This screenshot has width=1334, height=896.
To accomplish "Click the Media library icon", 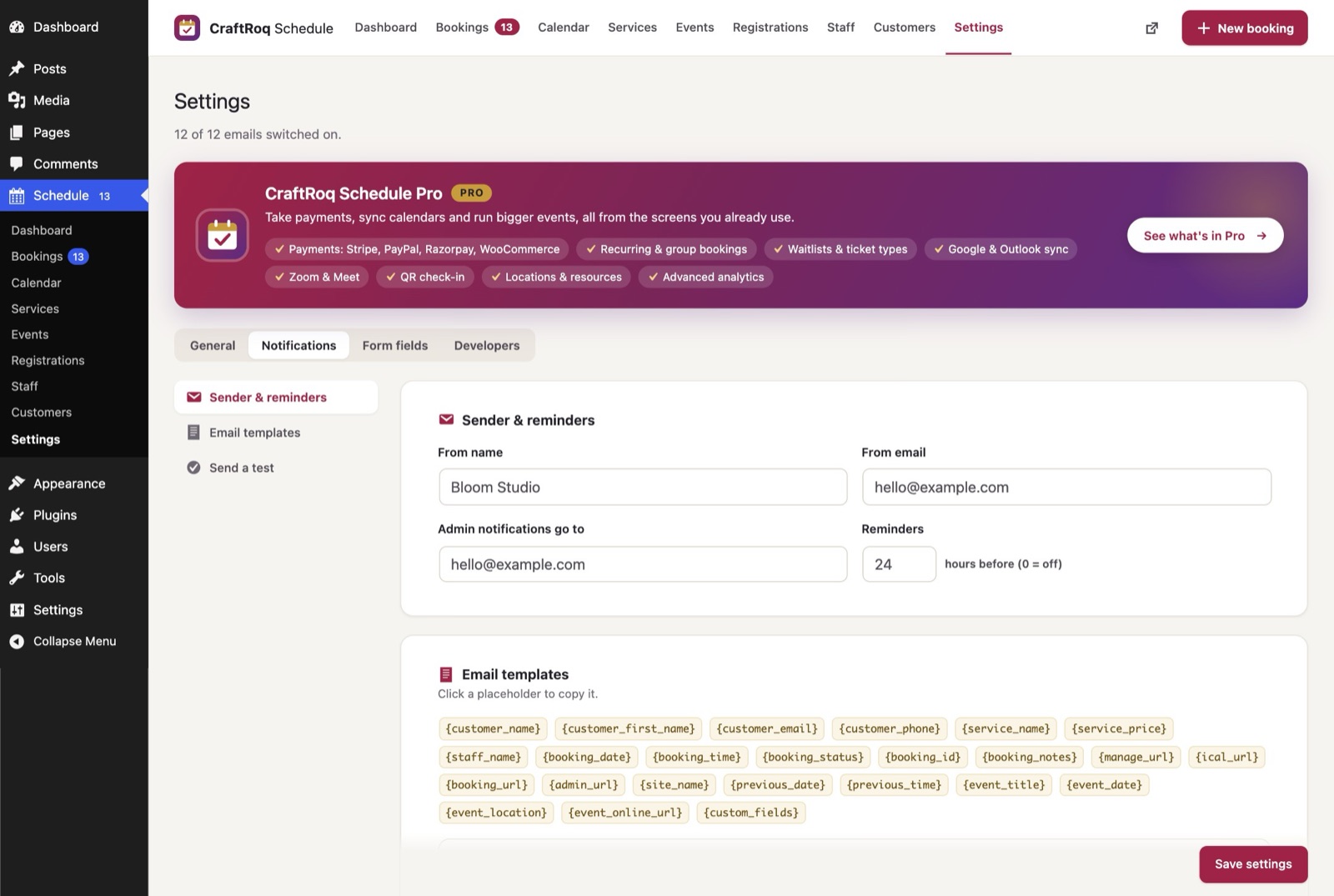I will click(17, 100).
